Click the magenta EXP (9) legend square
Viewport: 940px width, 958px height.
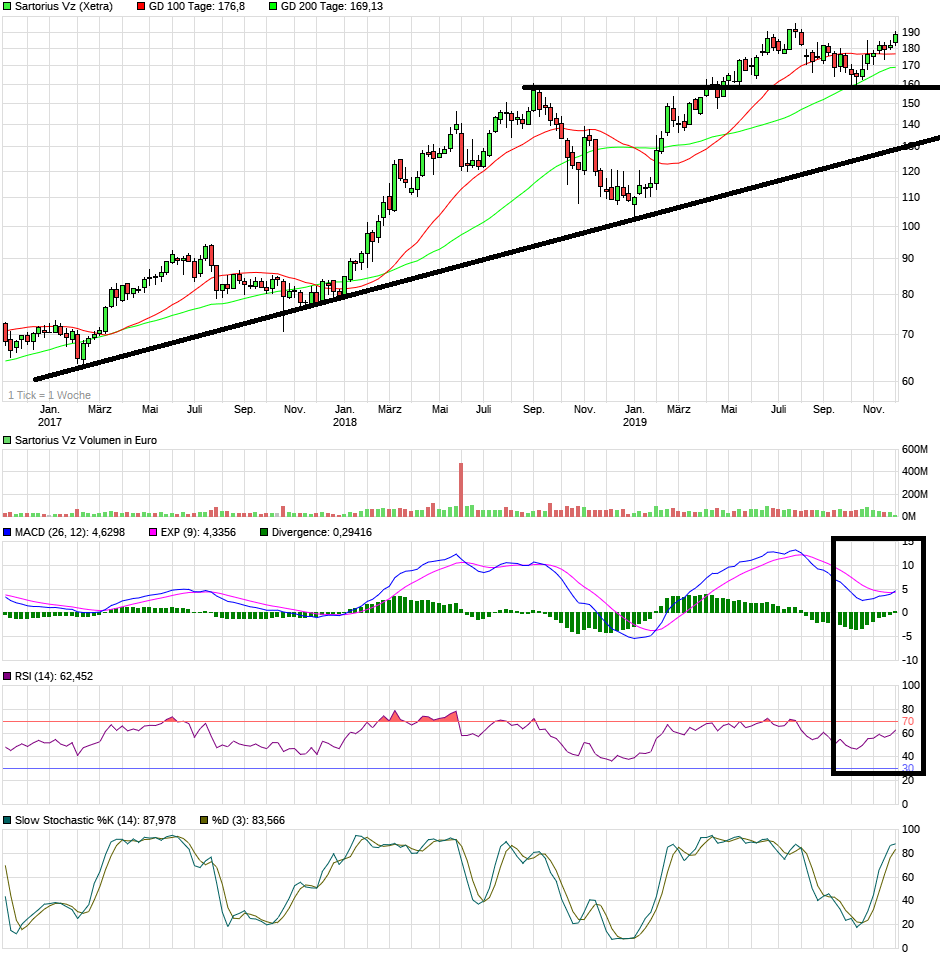154,532
